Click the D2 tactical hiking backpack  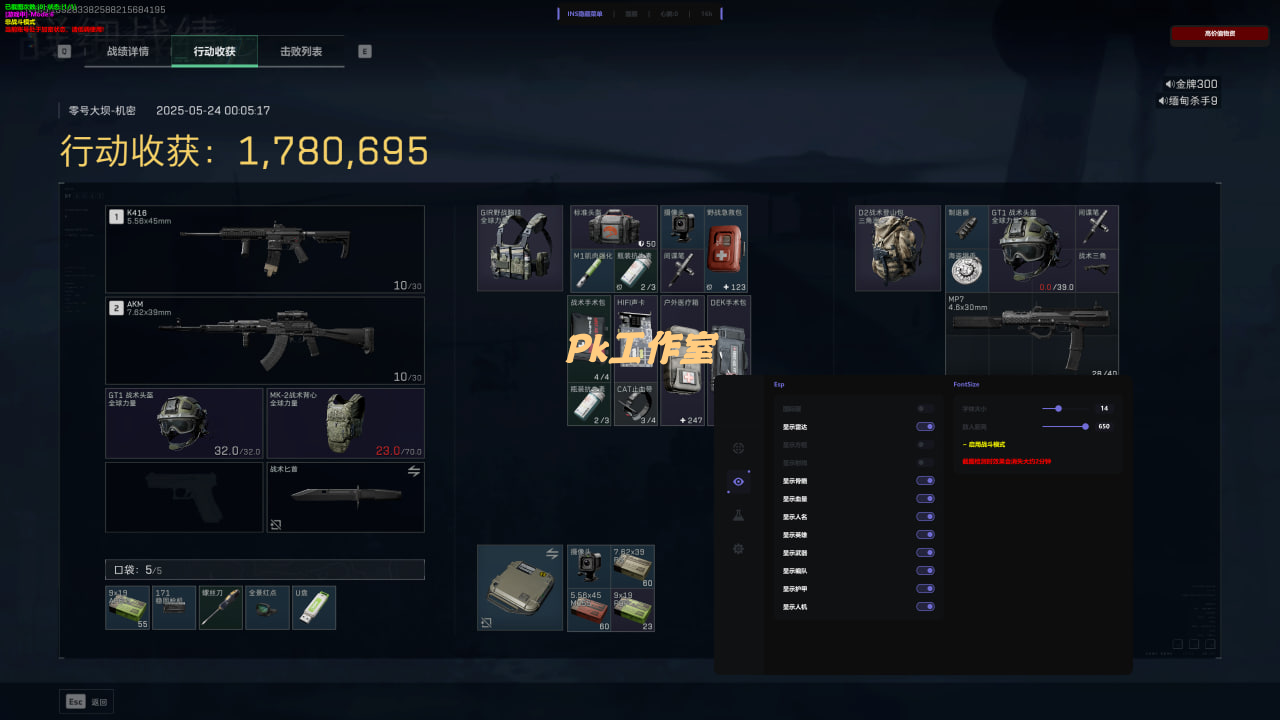[x=898, y=248]
